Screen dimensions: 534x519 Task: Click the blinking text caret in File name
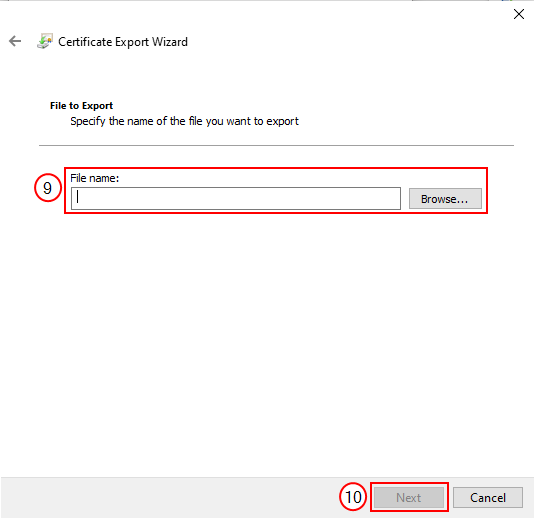click(x=78, y=197)
